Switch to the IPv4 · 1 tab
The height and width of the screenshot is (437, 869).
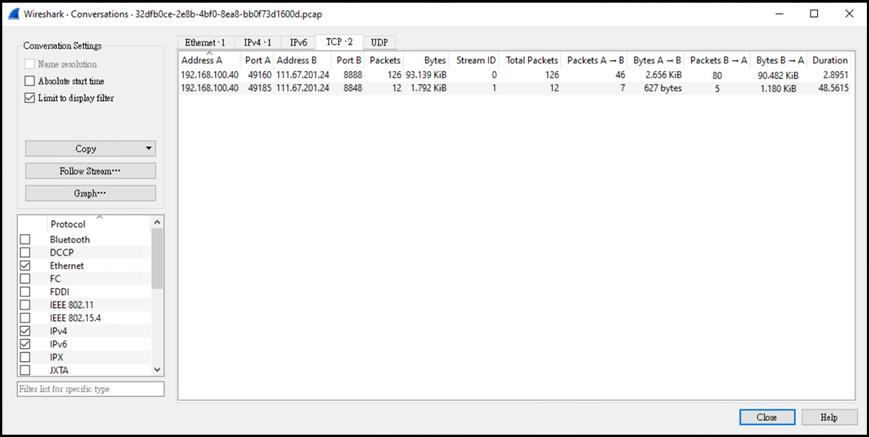point(258,43)
